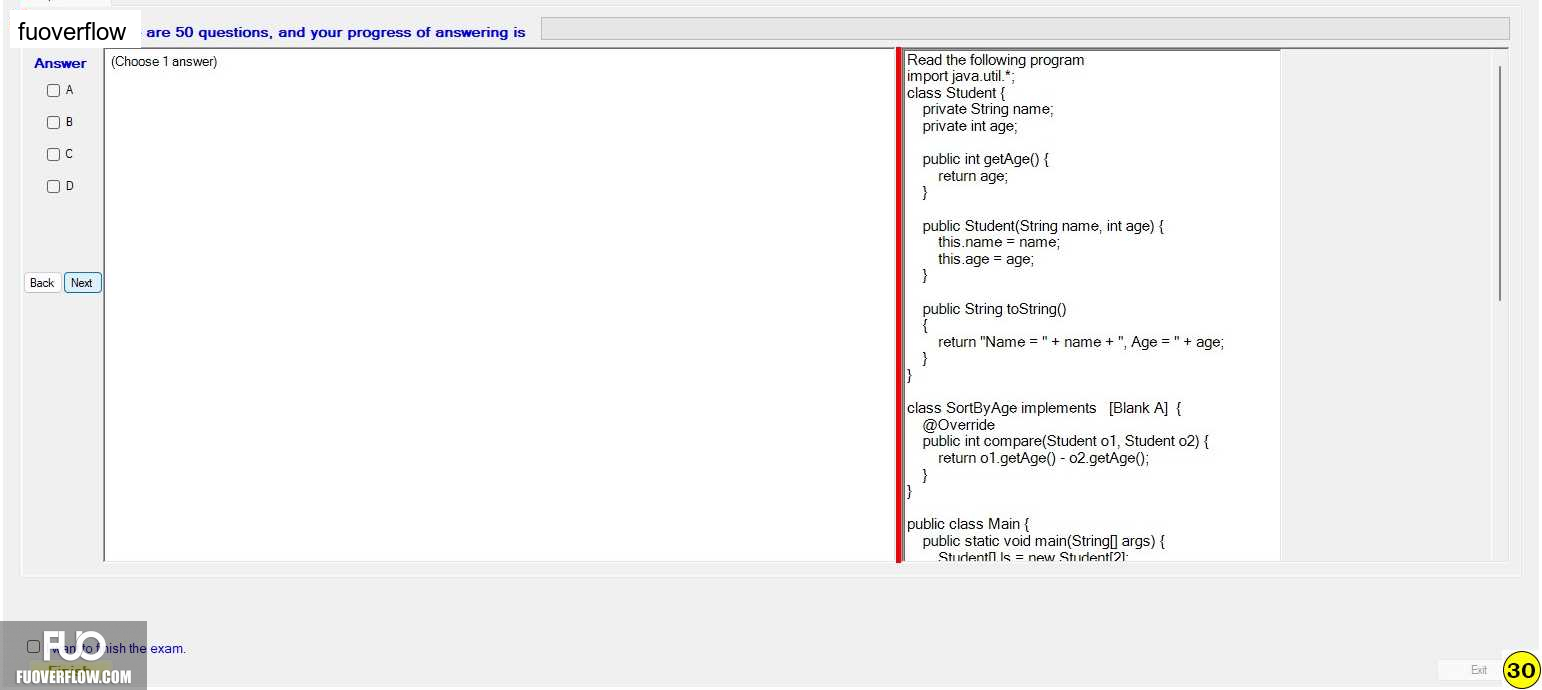
Task: Click 'private String name;' line
Action: pyautogui.click(x=988, y=110)
